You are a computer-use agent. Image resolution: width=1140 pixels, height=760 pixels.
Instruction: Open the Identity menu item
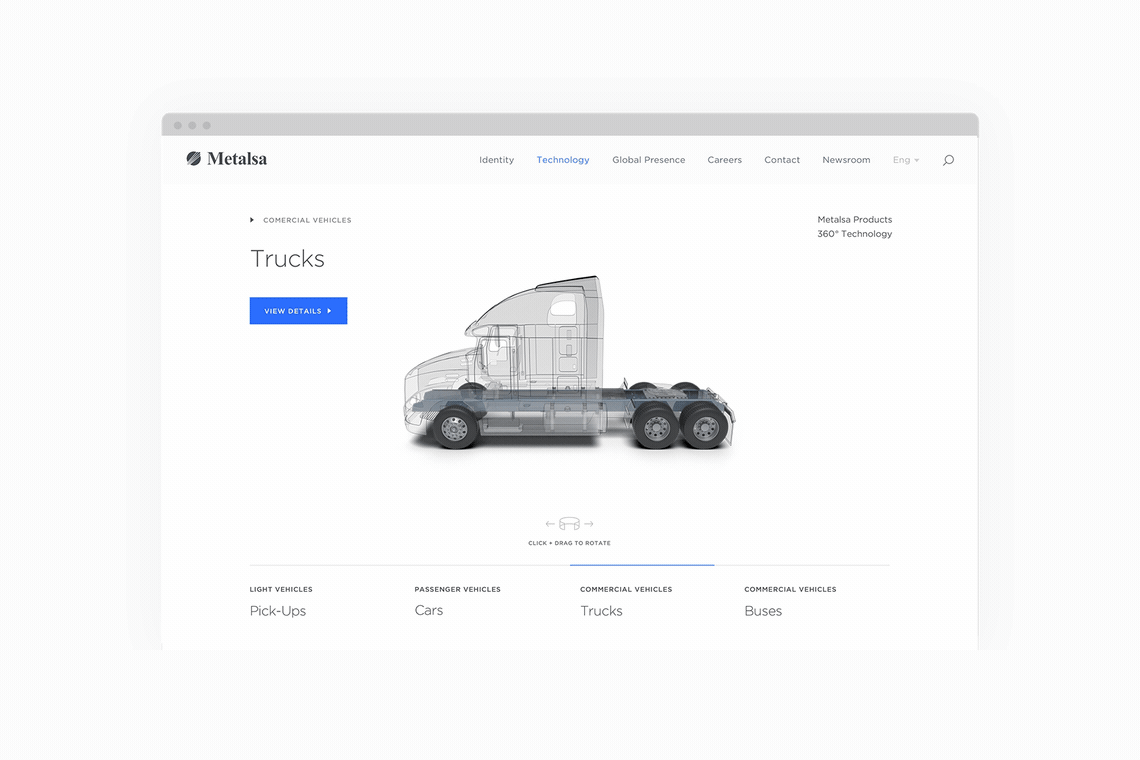coord(496,160)
